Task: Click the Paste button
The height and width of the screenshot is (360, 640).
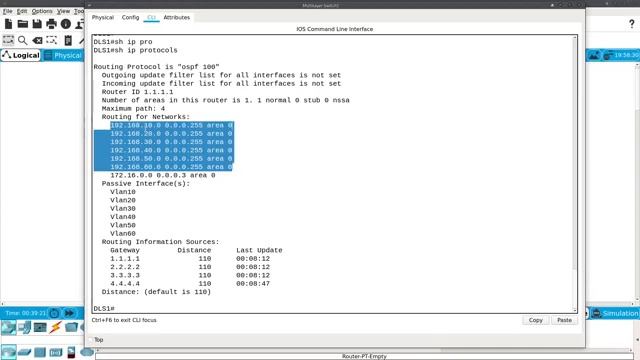Action: point(564,320)
